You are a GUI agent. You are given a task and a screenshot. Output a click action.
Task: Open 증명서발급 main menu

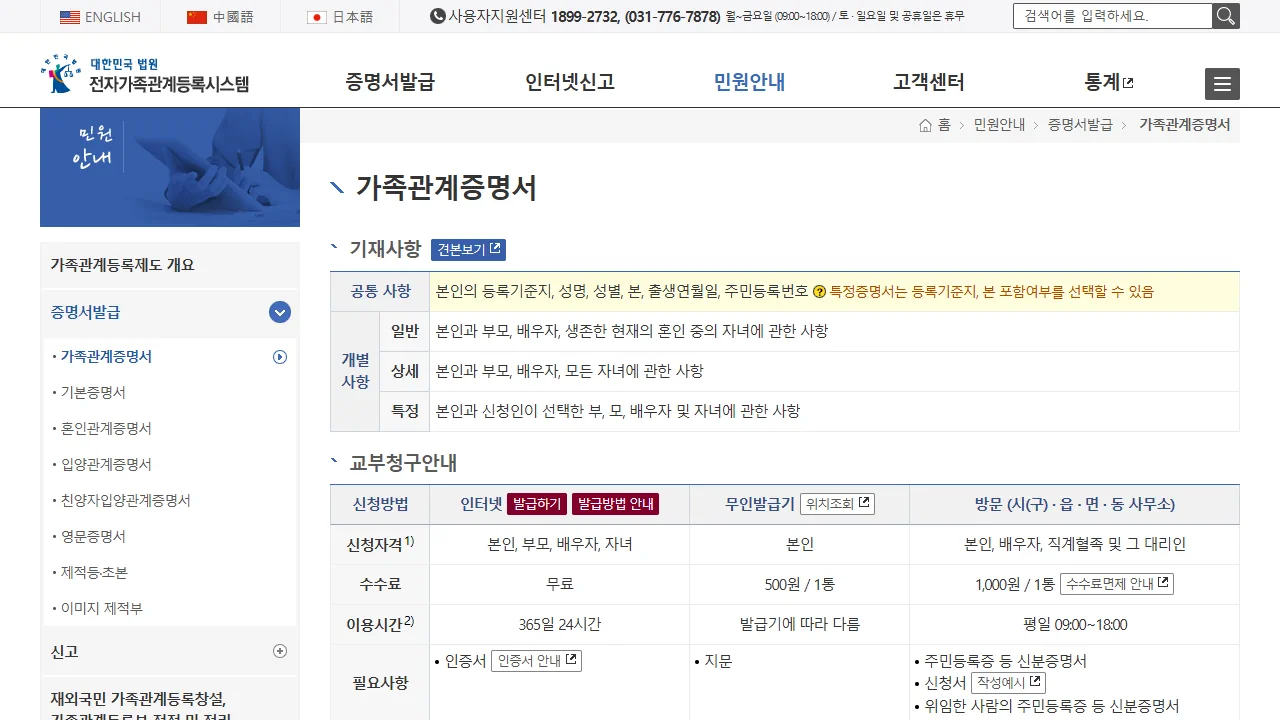click(390, 82)
